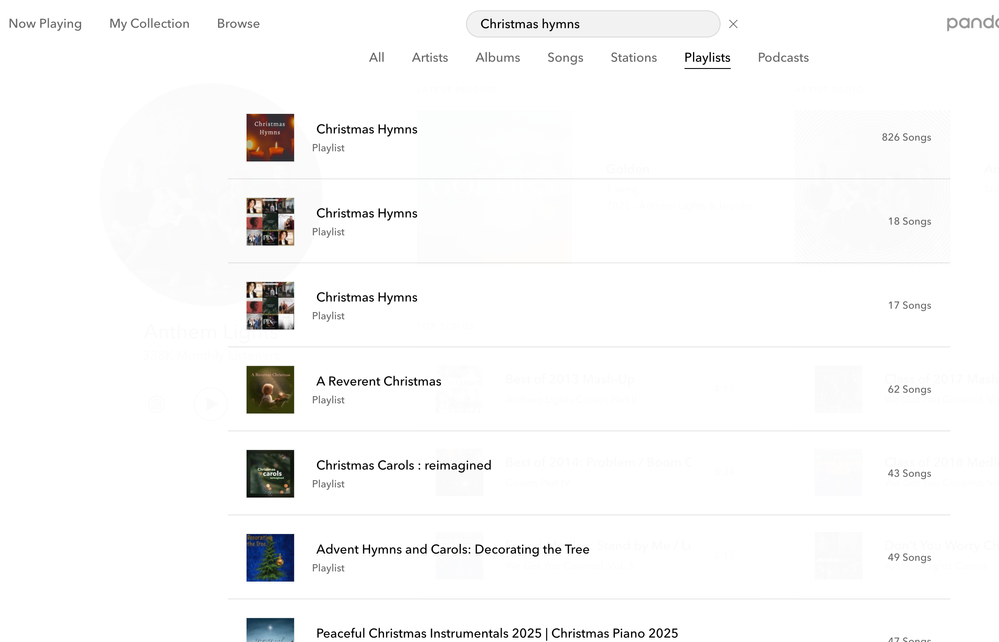This screenshot has width=999, height=642.
Task: Open the Advent Hymns Christmas tree thumbnail
Action: (270, 557)
